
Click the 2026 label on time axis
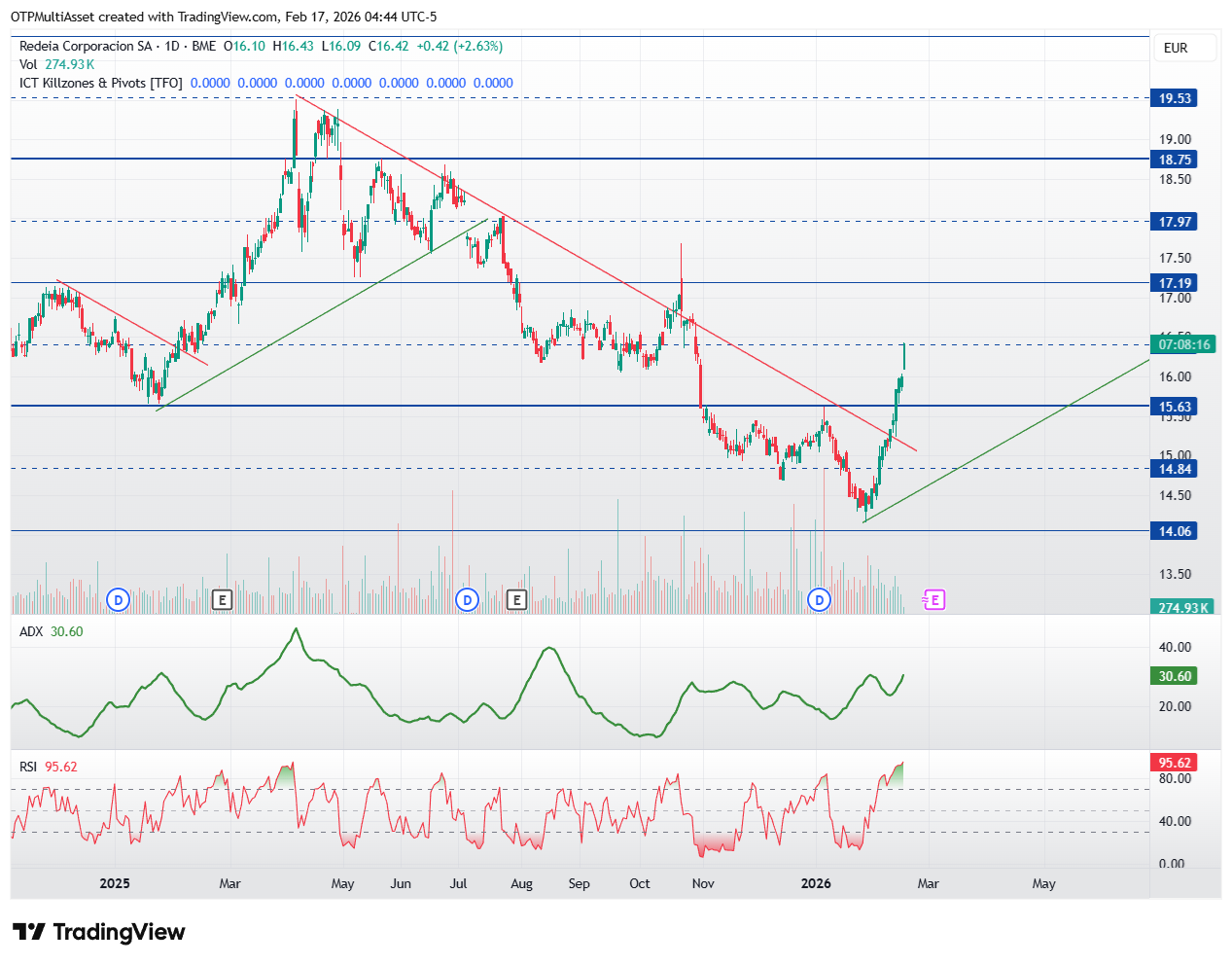coord(816,883)
